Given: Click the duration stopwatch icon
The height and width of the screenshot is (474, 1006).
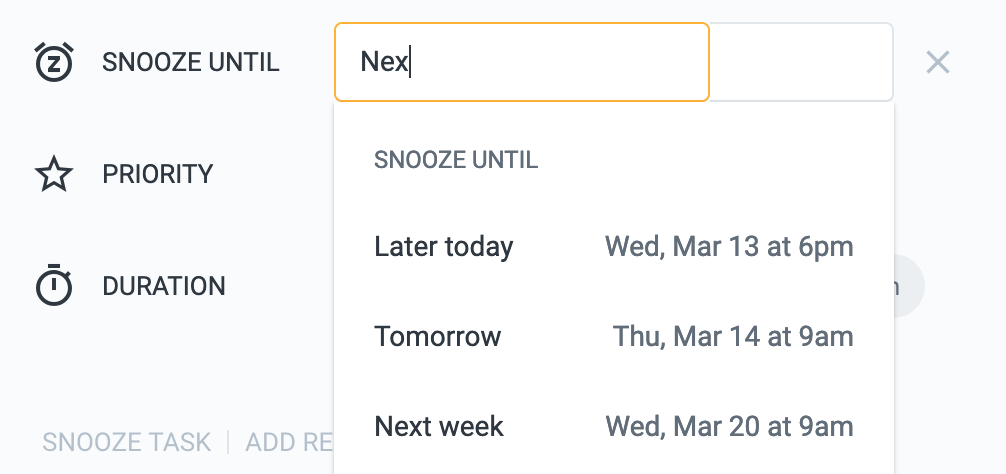Looking at the screenshot, I should [x=54, y=286].
